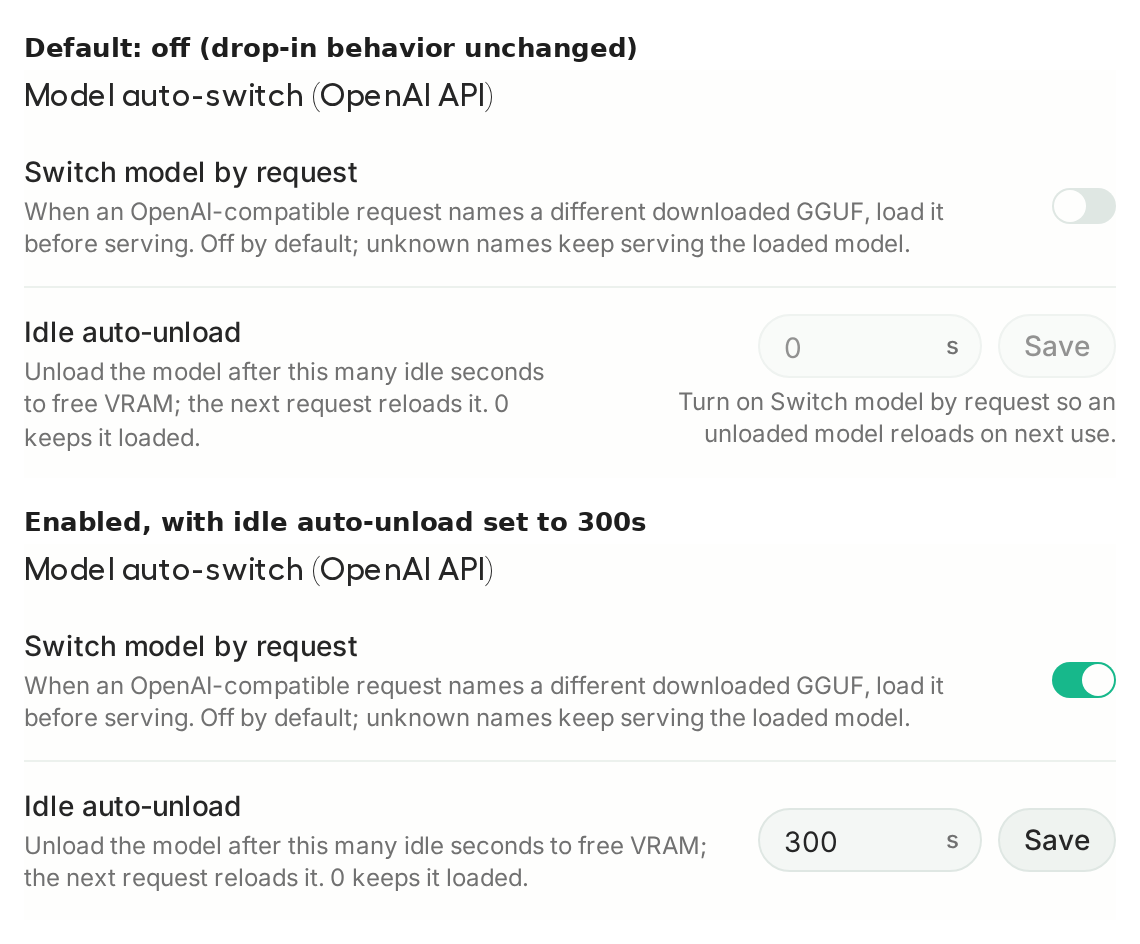Screen dimensions: 1140x944
Task: Click the 's' unit suffix in the 0 field
Action: (x=952, y=347)
